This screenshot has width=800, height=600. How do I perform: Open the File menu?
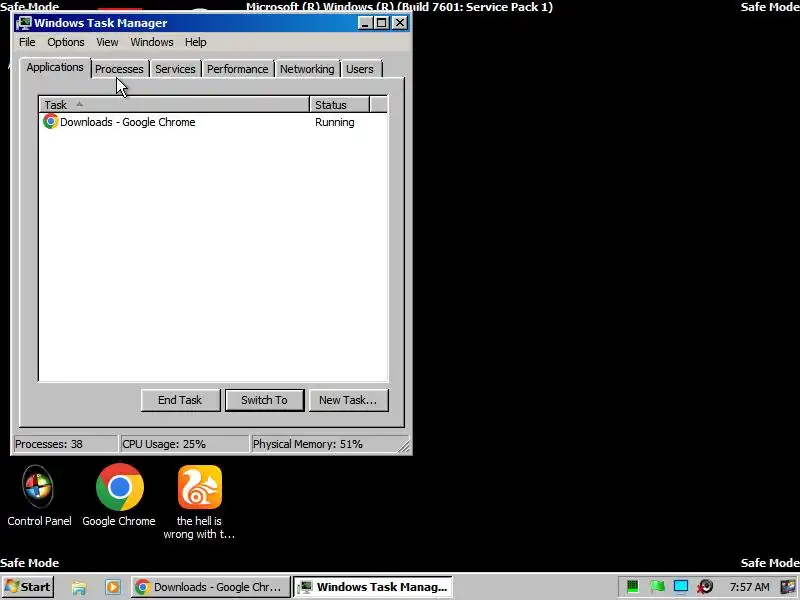pyautogui.click(x=27, y=42)
